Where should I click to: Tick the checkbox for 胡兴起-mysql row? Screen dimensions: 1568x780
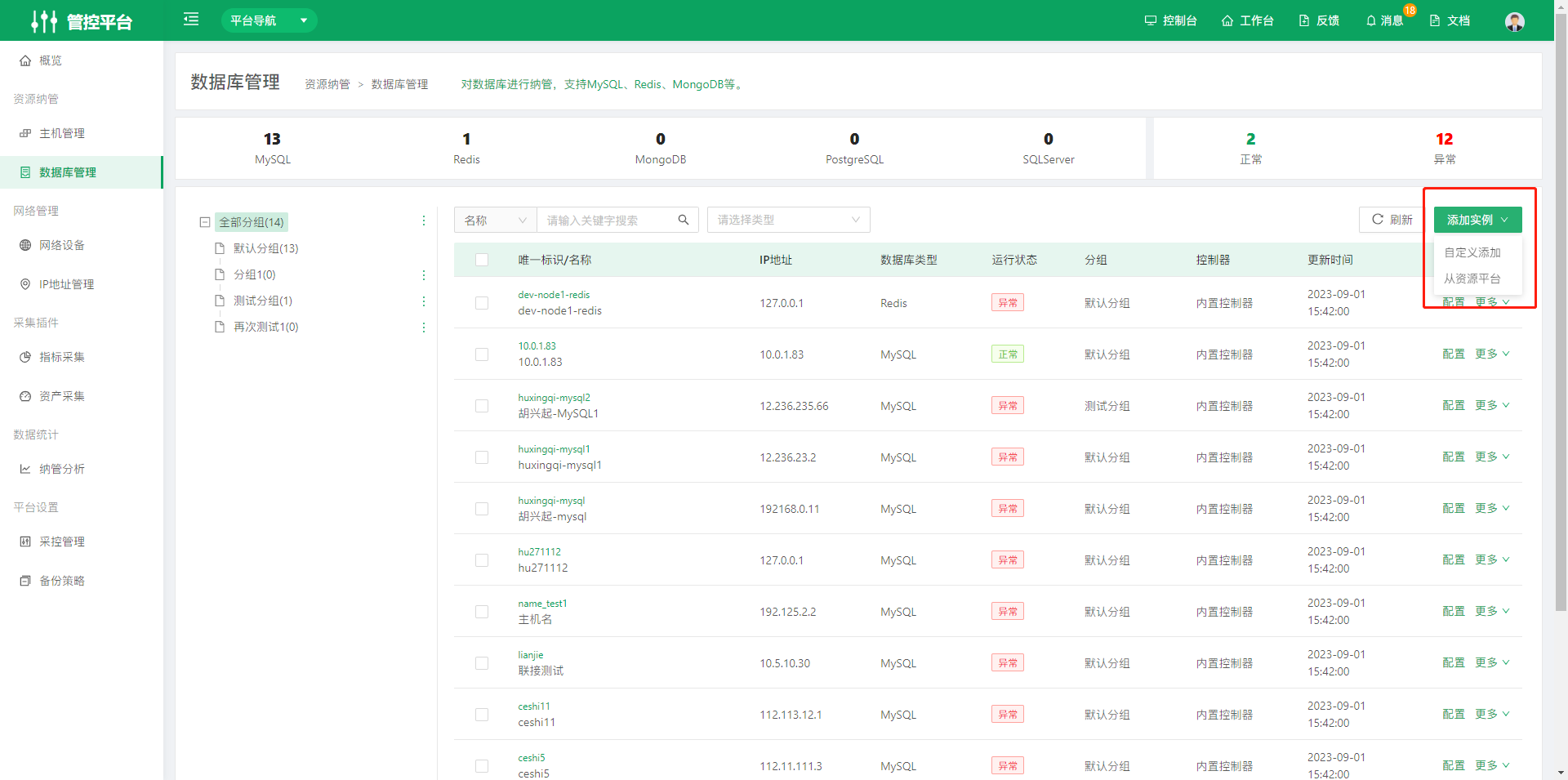pos(482,509)
